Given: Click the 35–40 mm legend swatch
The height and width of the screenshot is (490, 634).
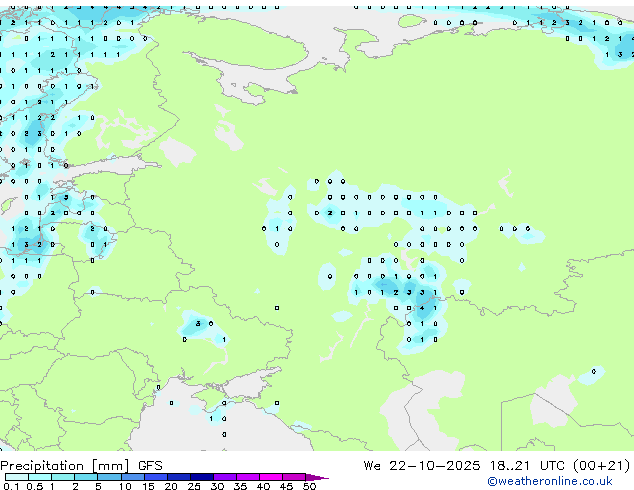Looking at the screenshot, I should click(248, 477).
